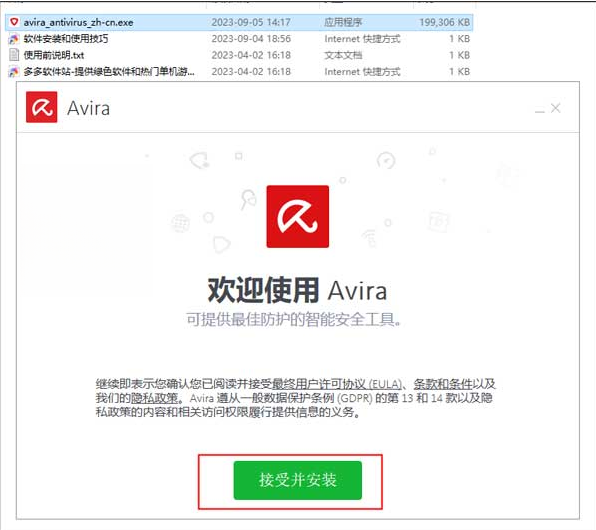This screenshot has width=596, height=530.
Task: Click the large red Avira umbrella logo
Action: tap(298, 216)
